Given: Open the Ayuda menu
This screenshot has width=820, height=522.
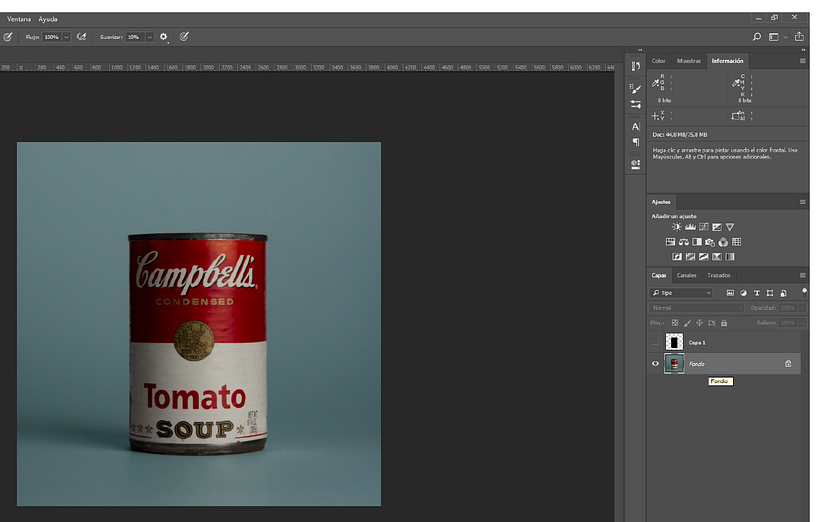Looking at the screenshot, I should tap(48, 19).
